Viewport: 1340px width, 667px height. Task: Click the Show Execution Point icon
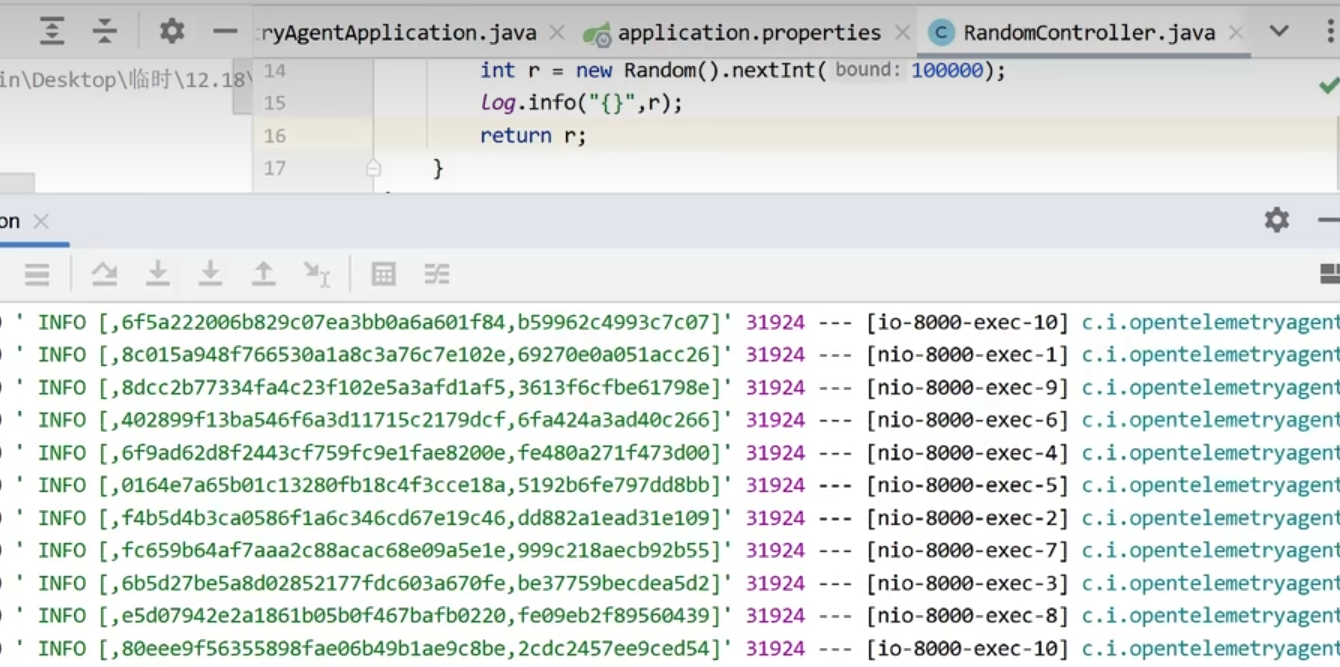click(x=37, y=274)
